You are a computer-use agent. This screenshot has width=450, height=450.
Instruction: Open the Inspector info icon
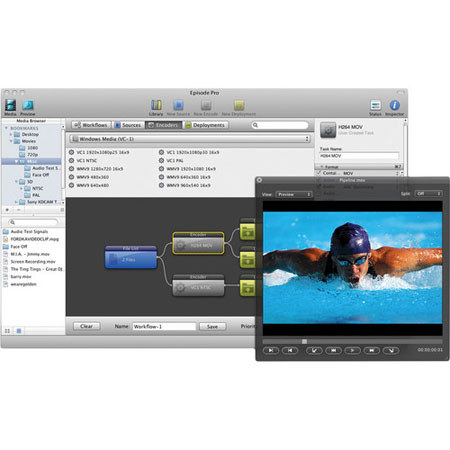(395, 105)
